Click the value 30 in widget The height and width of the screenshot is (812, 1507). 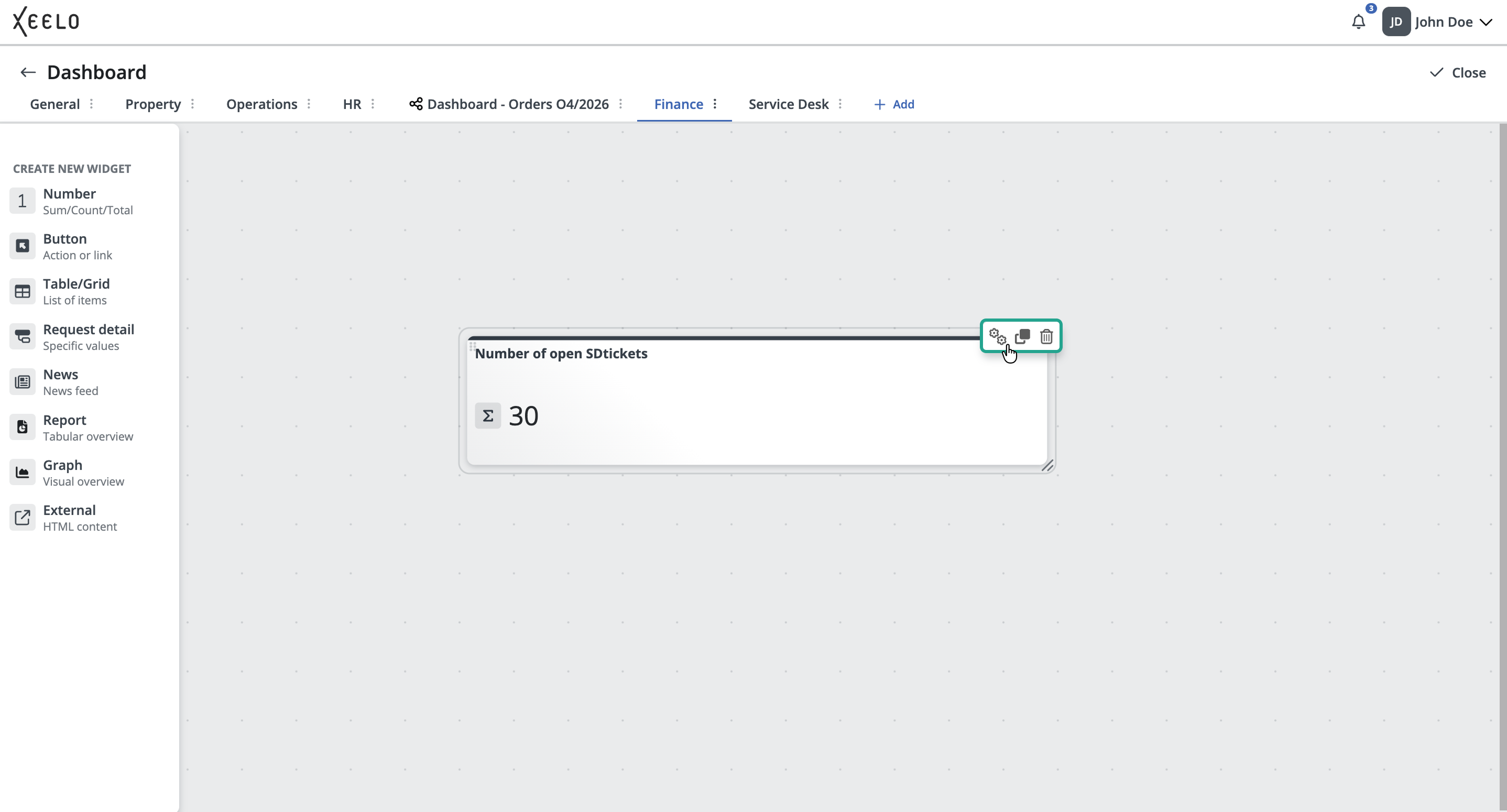coord(523,416)
